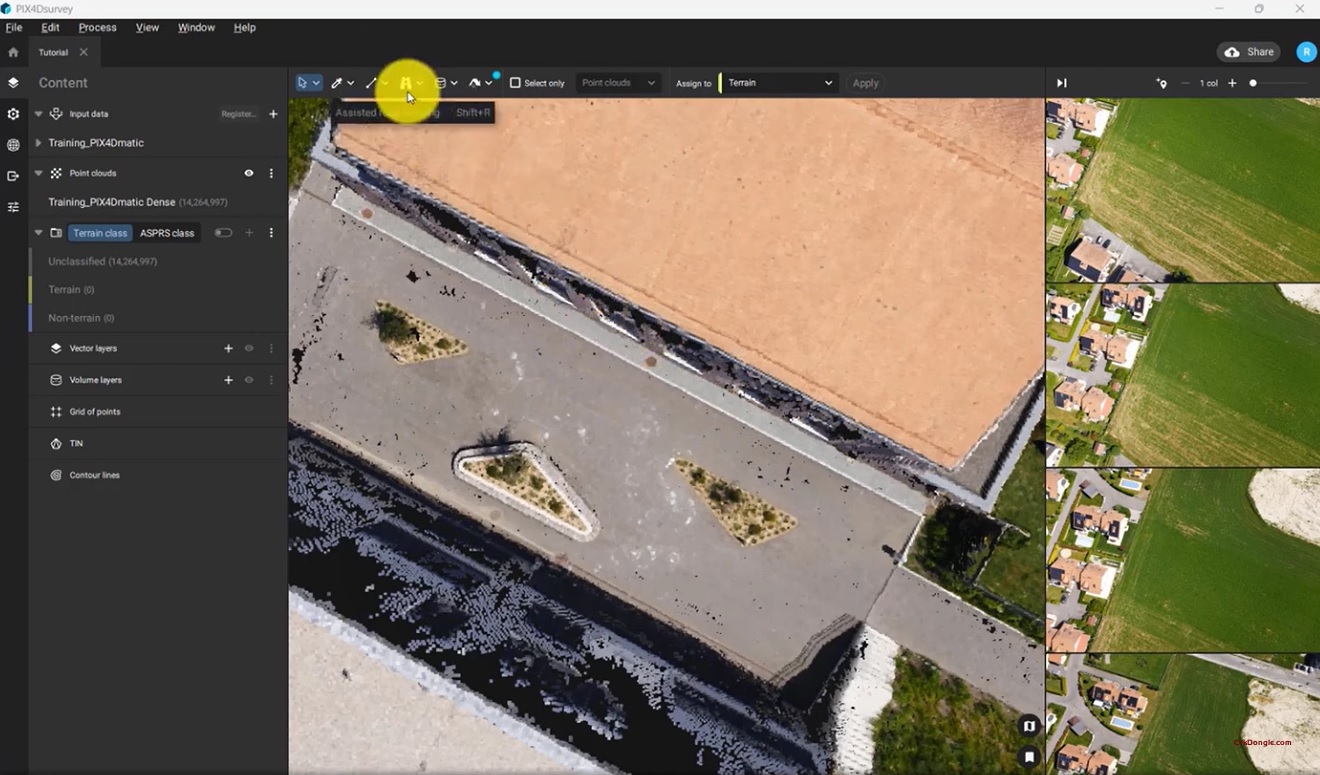Switch to ASPRS class tab
Viewport: 1320px width, 775px height.
(x=167, y=233)
